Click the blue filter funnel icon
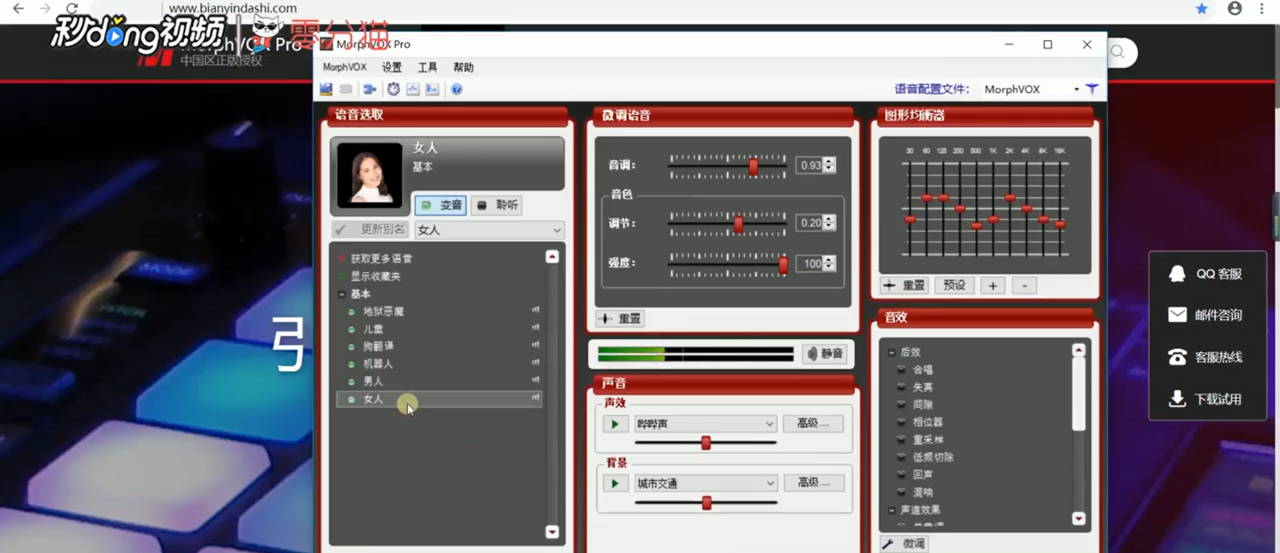1280x553 pixels. 1092,89
